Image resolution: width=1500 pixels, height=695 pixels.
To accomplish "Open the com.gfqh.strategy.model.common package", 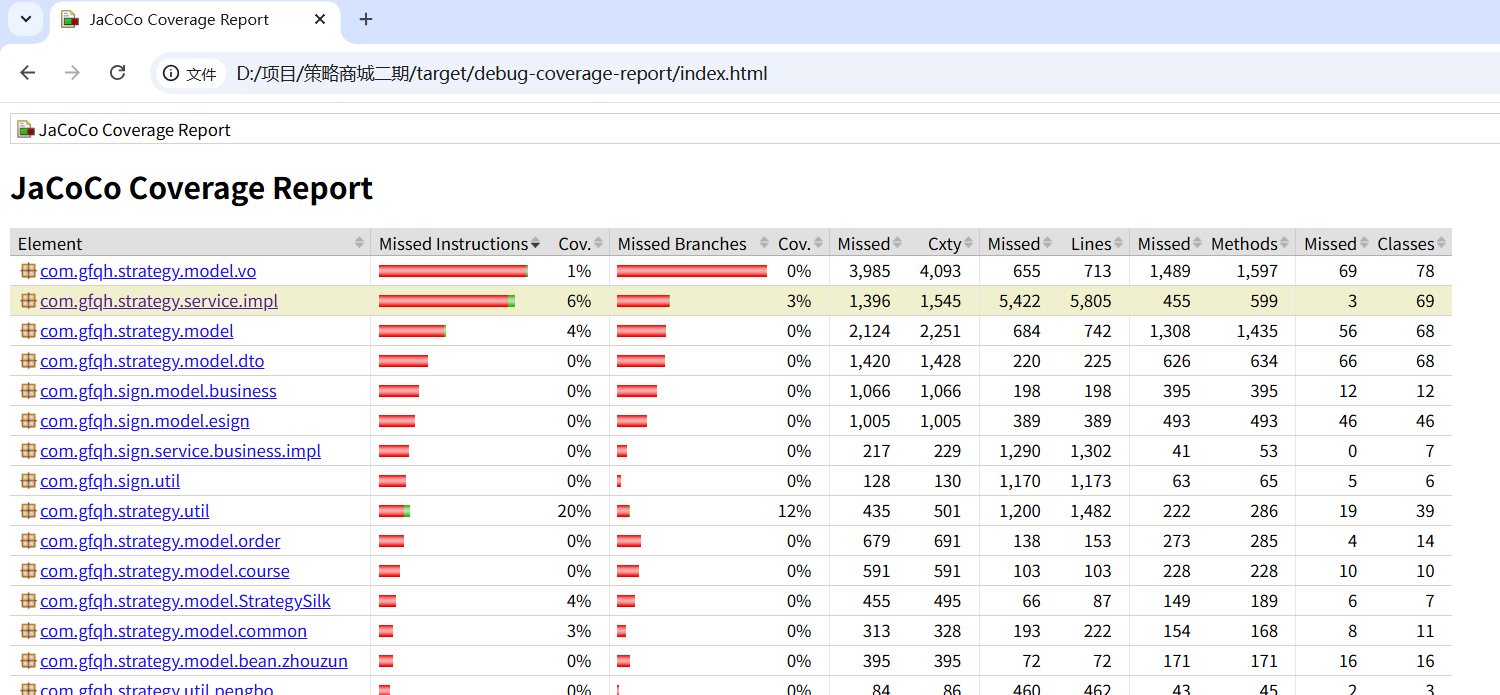I will 173,631.
